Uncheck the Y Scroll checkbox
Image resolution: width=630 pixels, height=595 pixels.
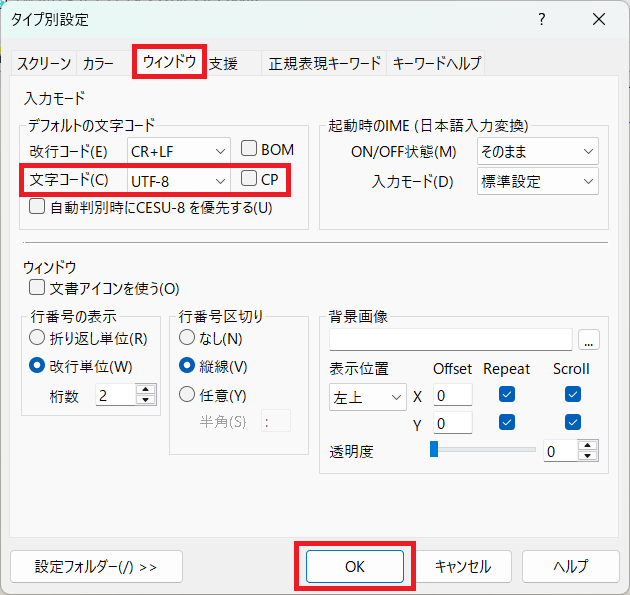[572, 422]
